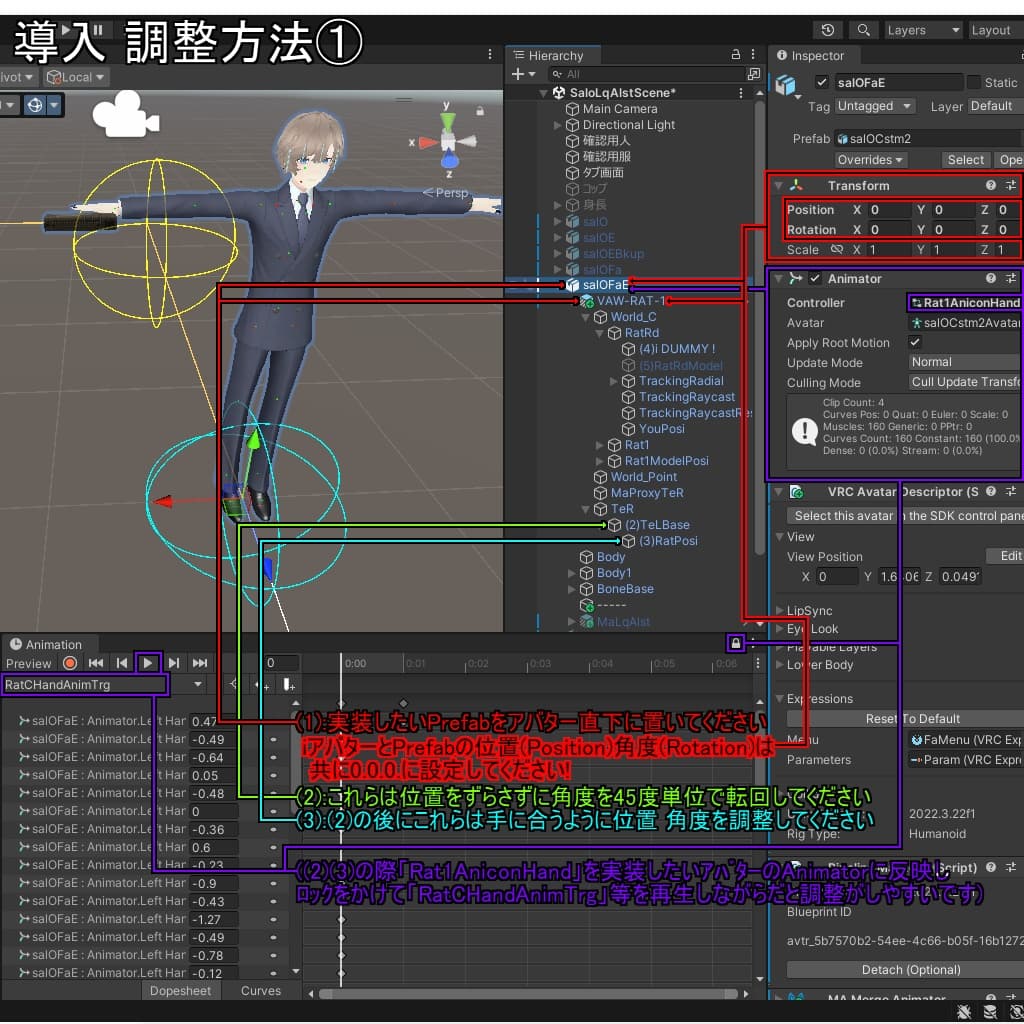Click the Hierarchy search field
This screenshot has width=1024, height=1024.
point(645,74)
